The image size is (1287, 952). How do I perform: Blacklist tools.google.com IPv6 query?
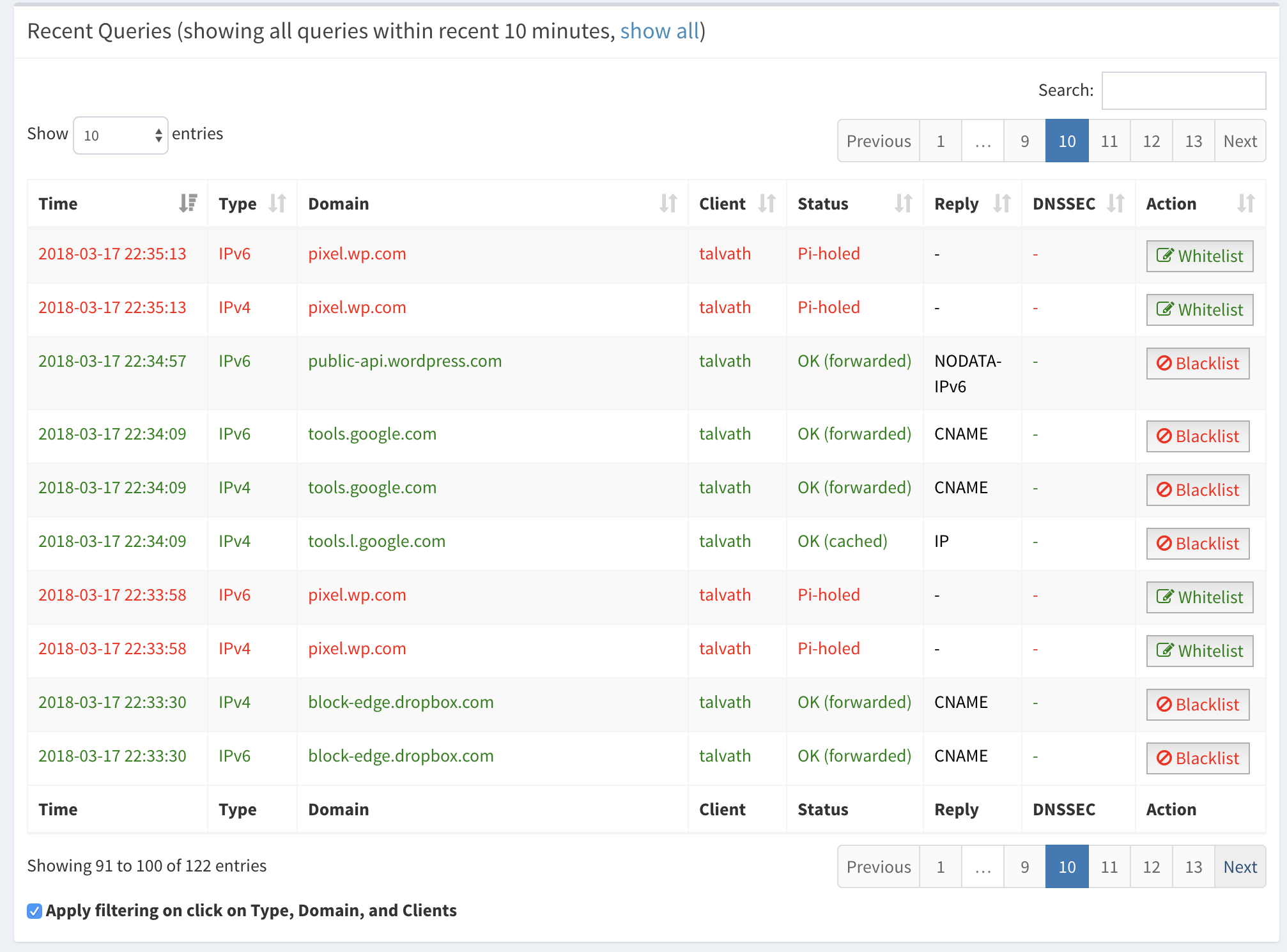pos(1198,436)
